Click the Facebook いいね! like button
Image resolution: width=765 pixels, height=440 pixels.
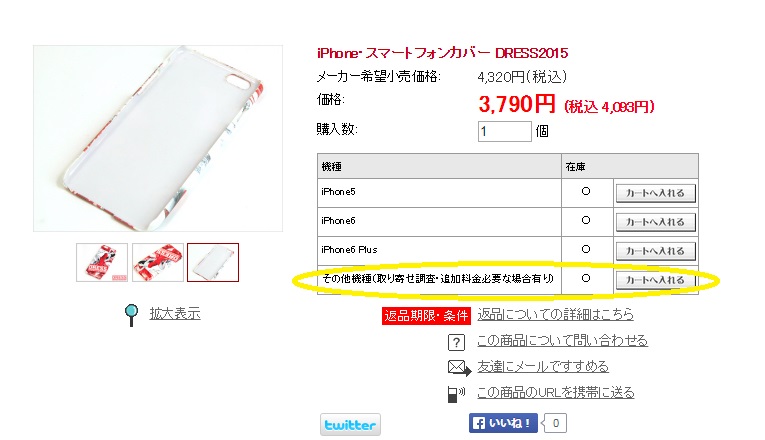pos(503,423)
